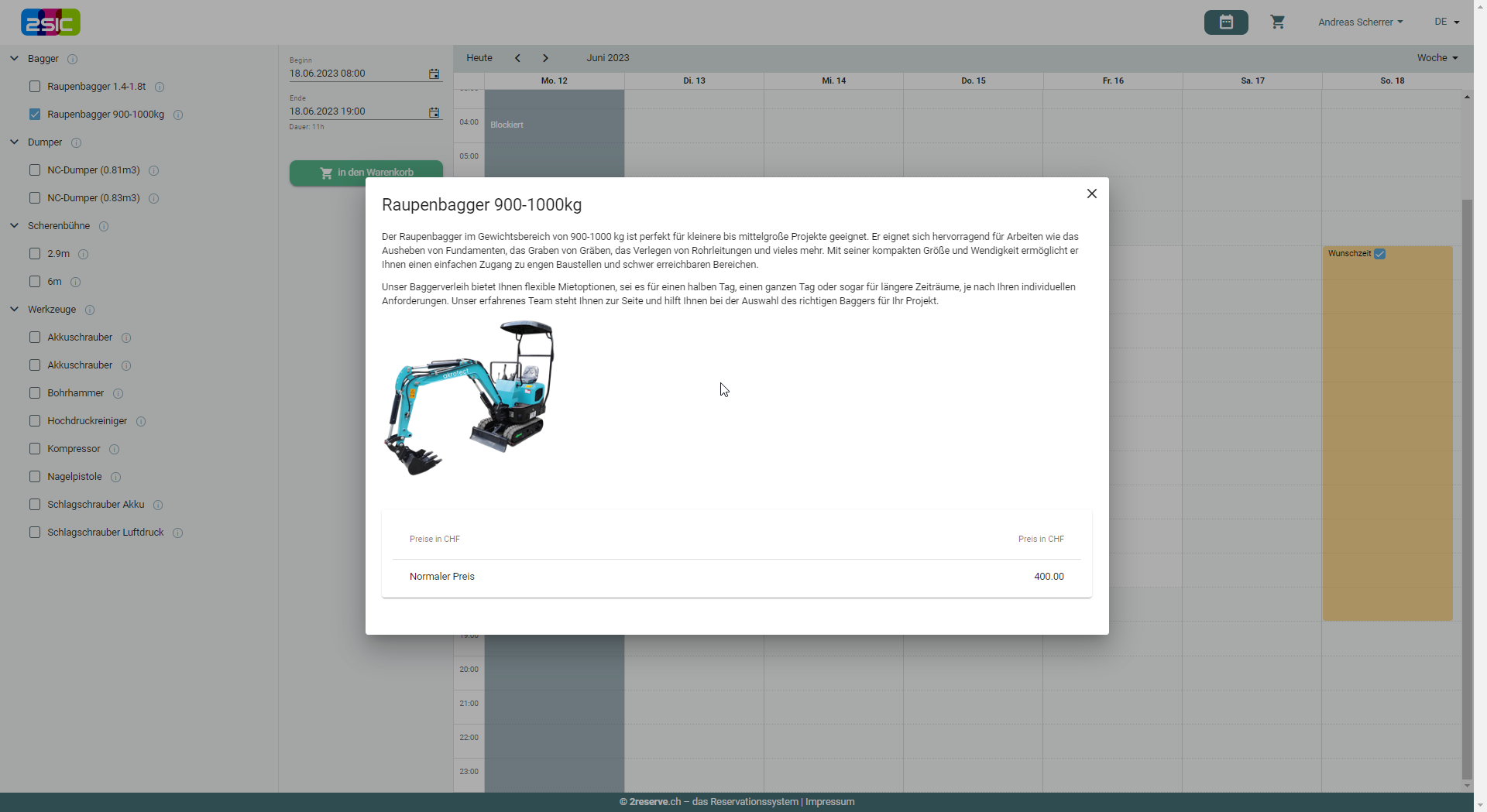Toggle the Wunschzeit checkbox in calendar

coord(1379,254)
